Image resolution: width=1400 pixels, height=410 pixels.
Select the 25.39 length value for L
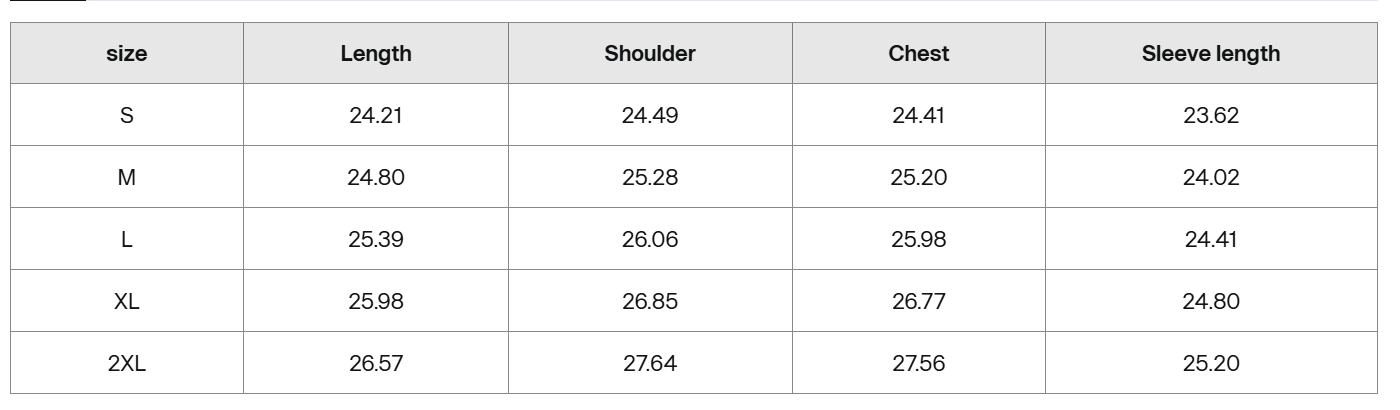[x=376, y=240]
